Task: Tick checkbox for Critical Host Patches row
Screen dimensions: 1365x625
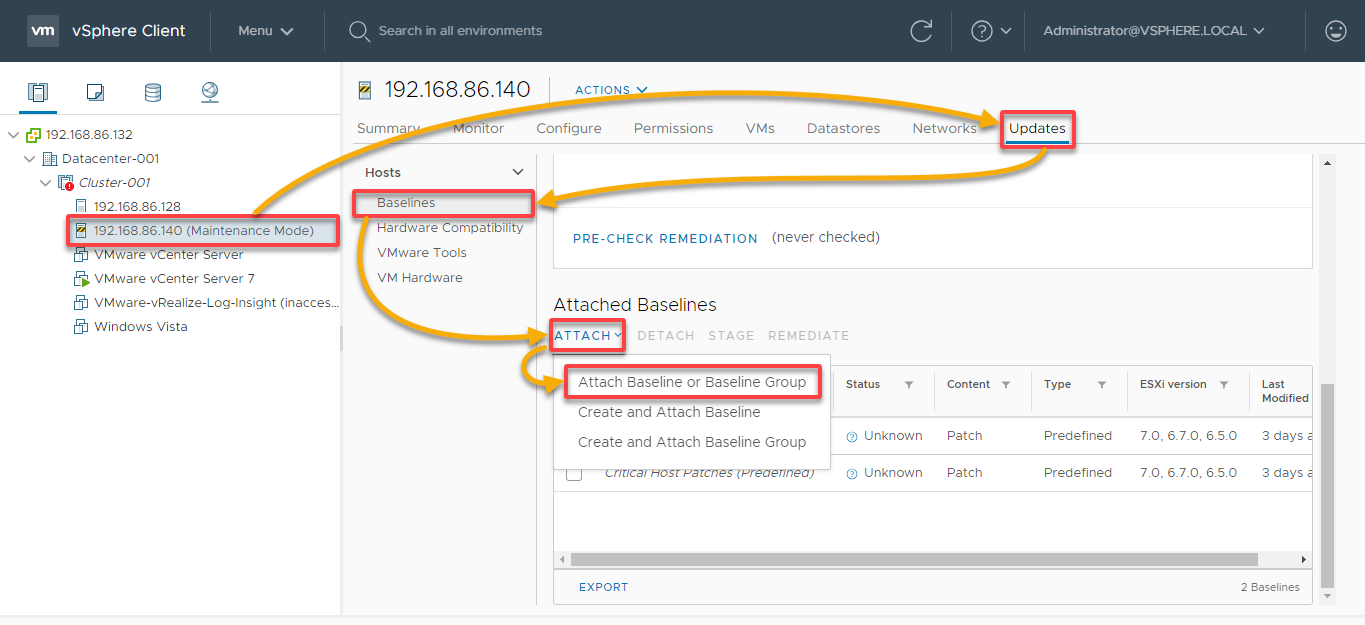Action: [x=574, y=473]
